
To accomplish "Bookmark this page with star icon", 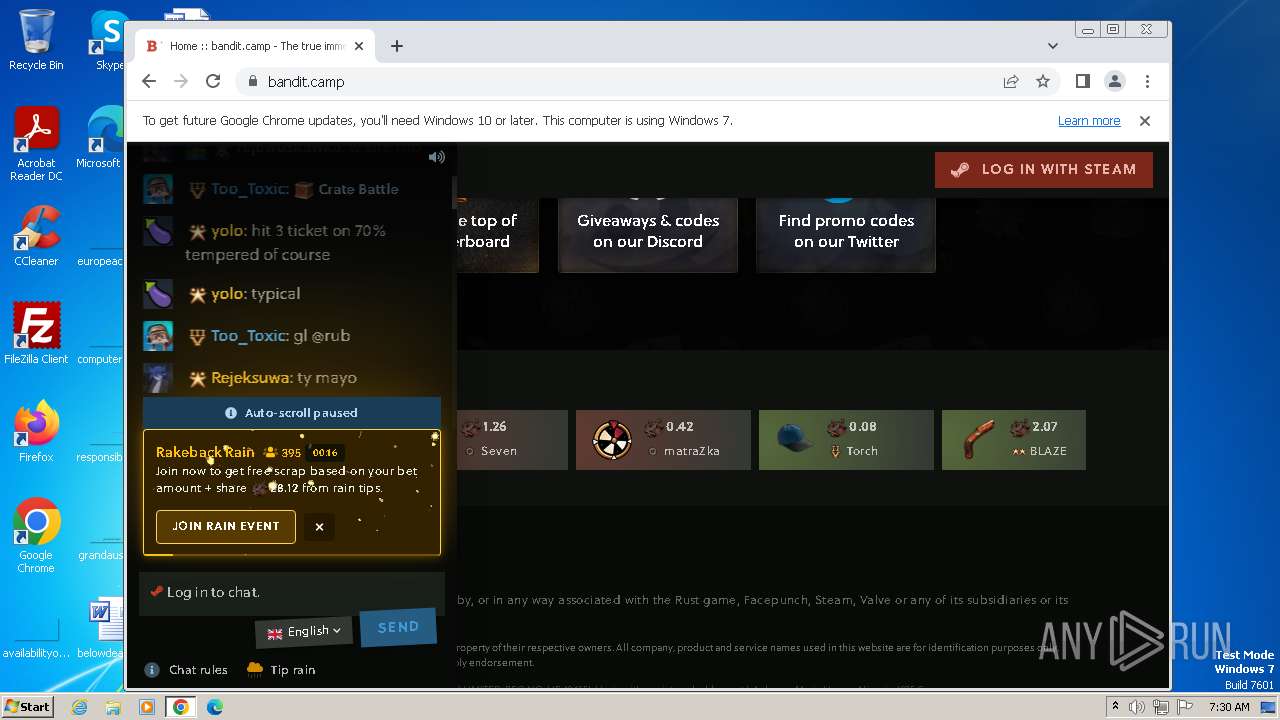I will [x=1043, y=82].
